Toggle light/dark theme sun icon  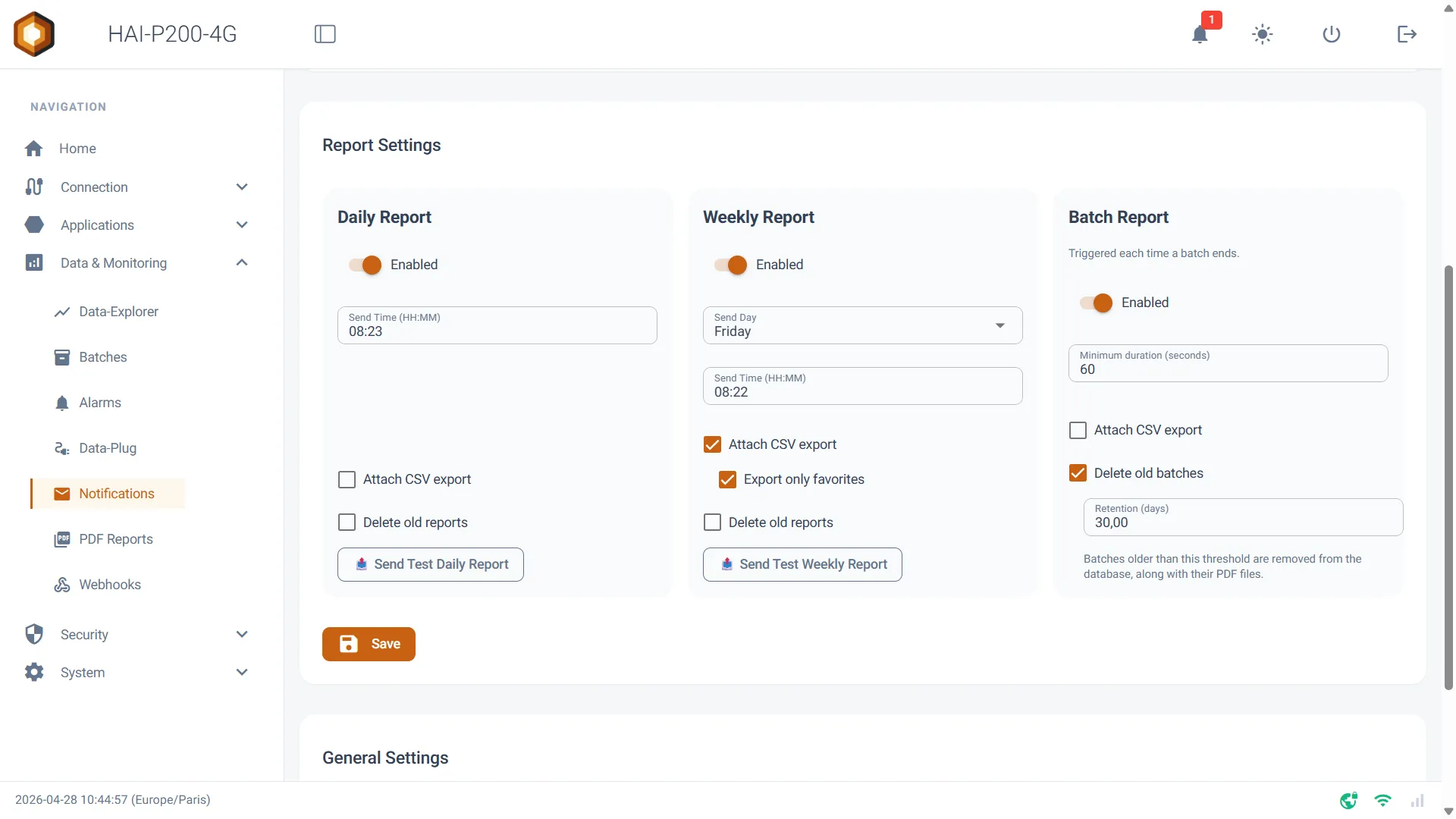click(1262, 34)
